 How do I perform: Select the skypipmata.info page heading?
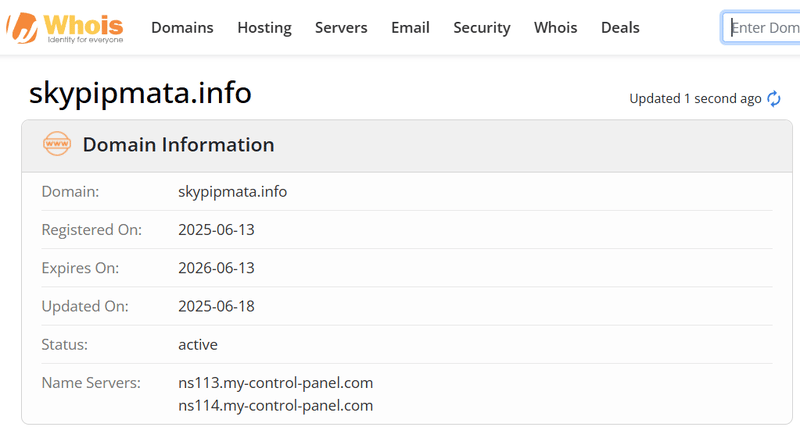140,93
